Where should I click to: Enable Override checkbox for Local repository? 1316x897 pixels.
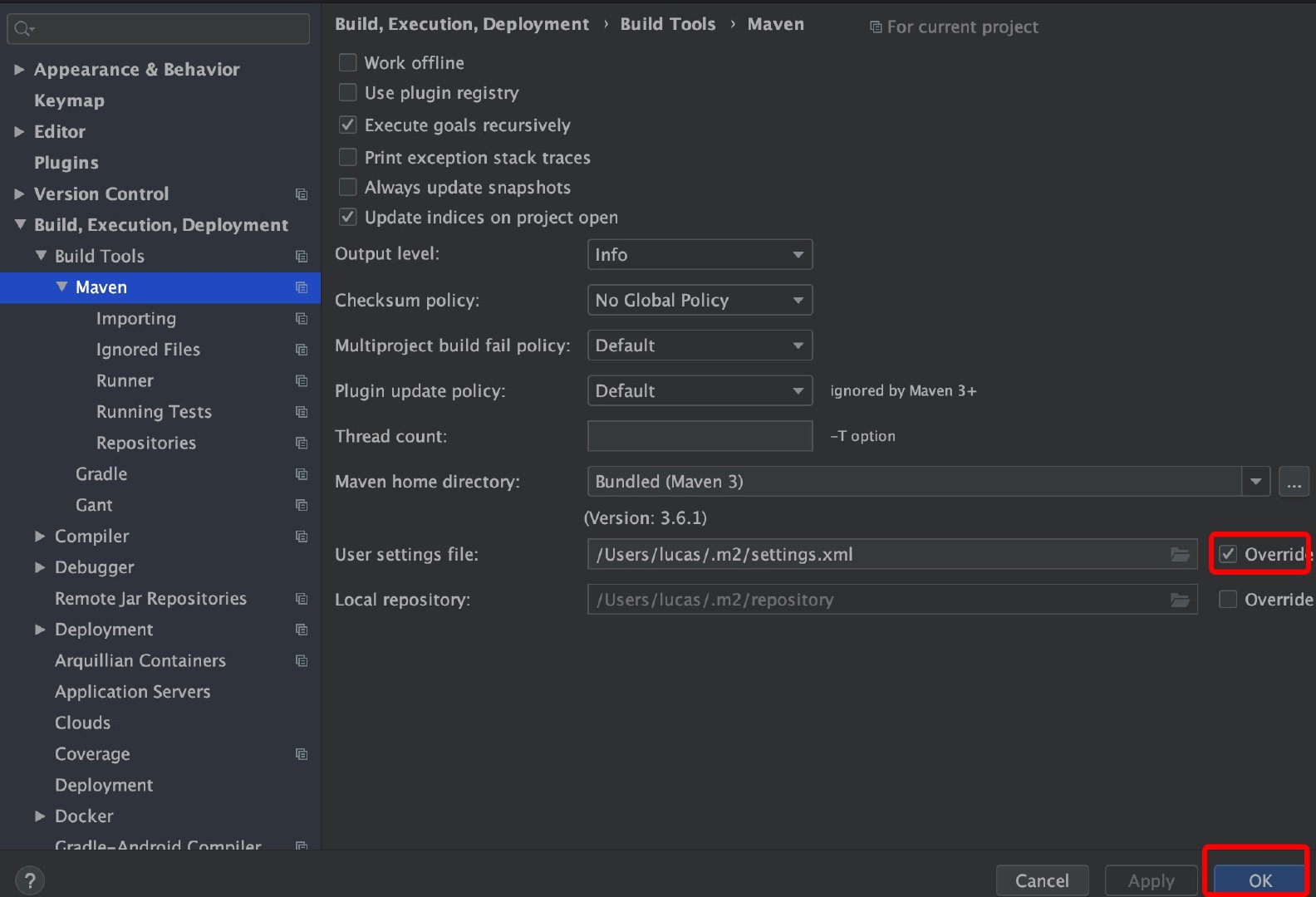pos(1228,599)
